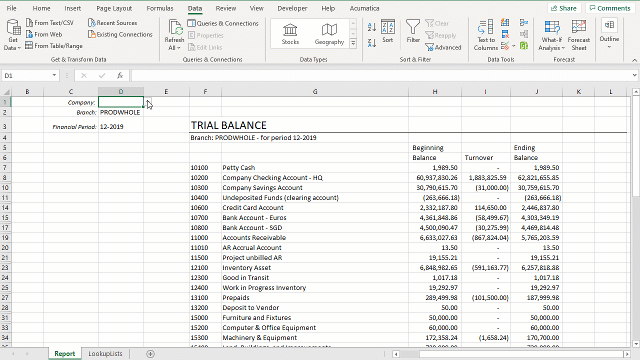Select From Table/Range
The image size is (640, 360).
point(54,46)
